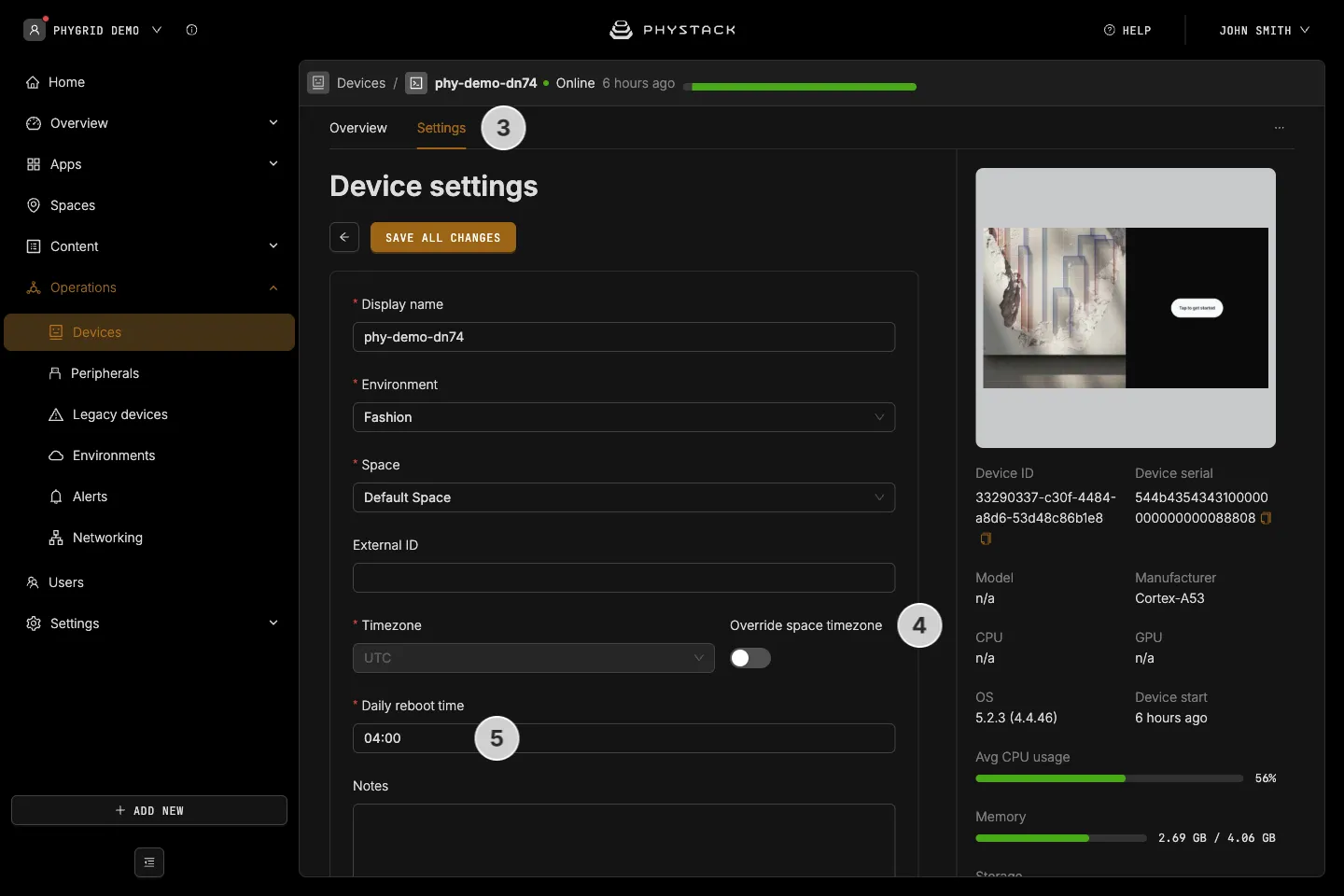Expand the Overview sidebar section
The width and height of the screenshot is (1344, 896).
pos(273,123)
